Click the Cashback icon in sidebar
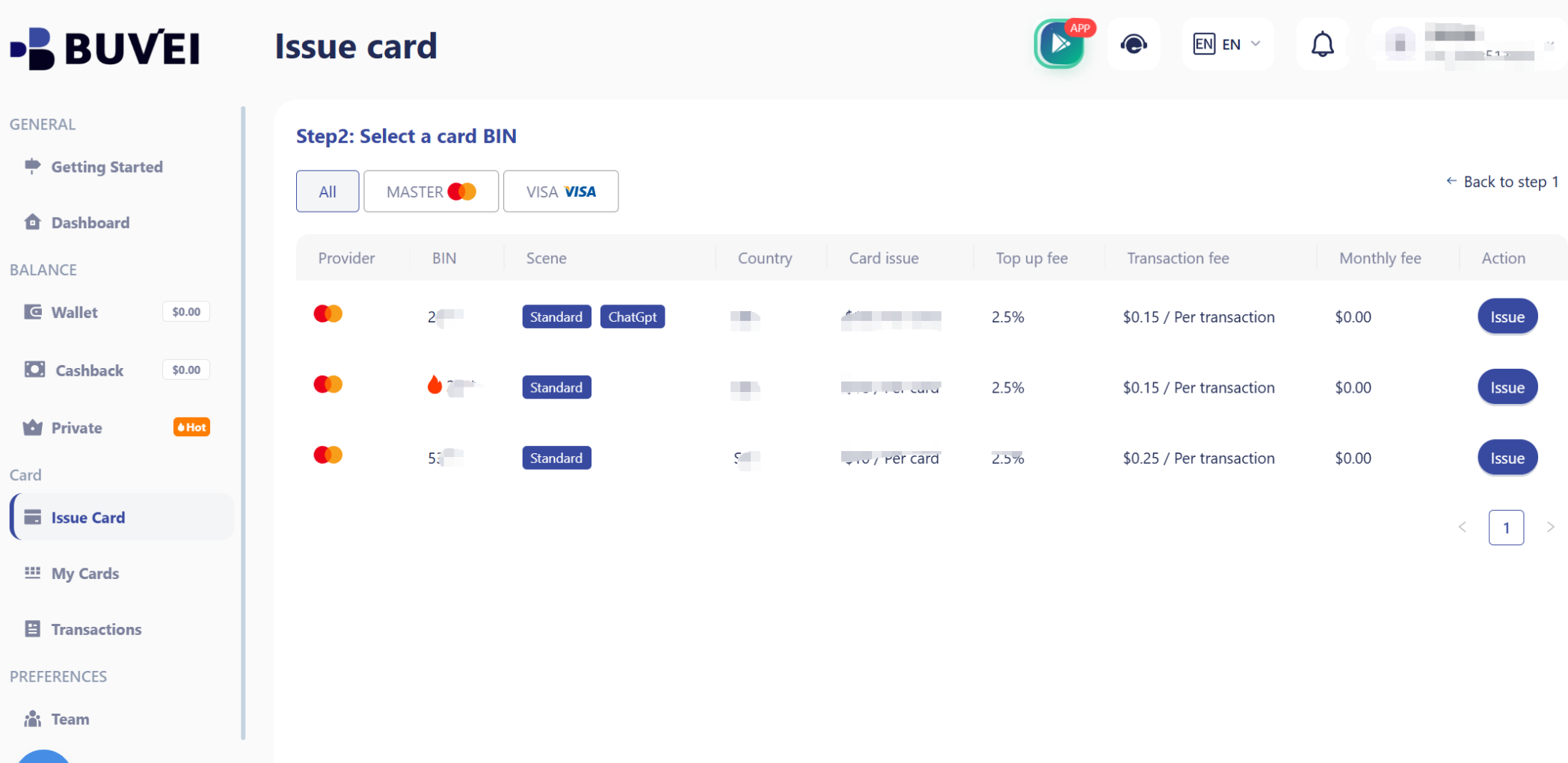 (x=34, y=370)
